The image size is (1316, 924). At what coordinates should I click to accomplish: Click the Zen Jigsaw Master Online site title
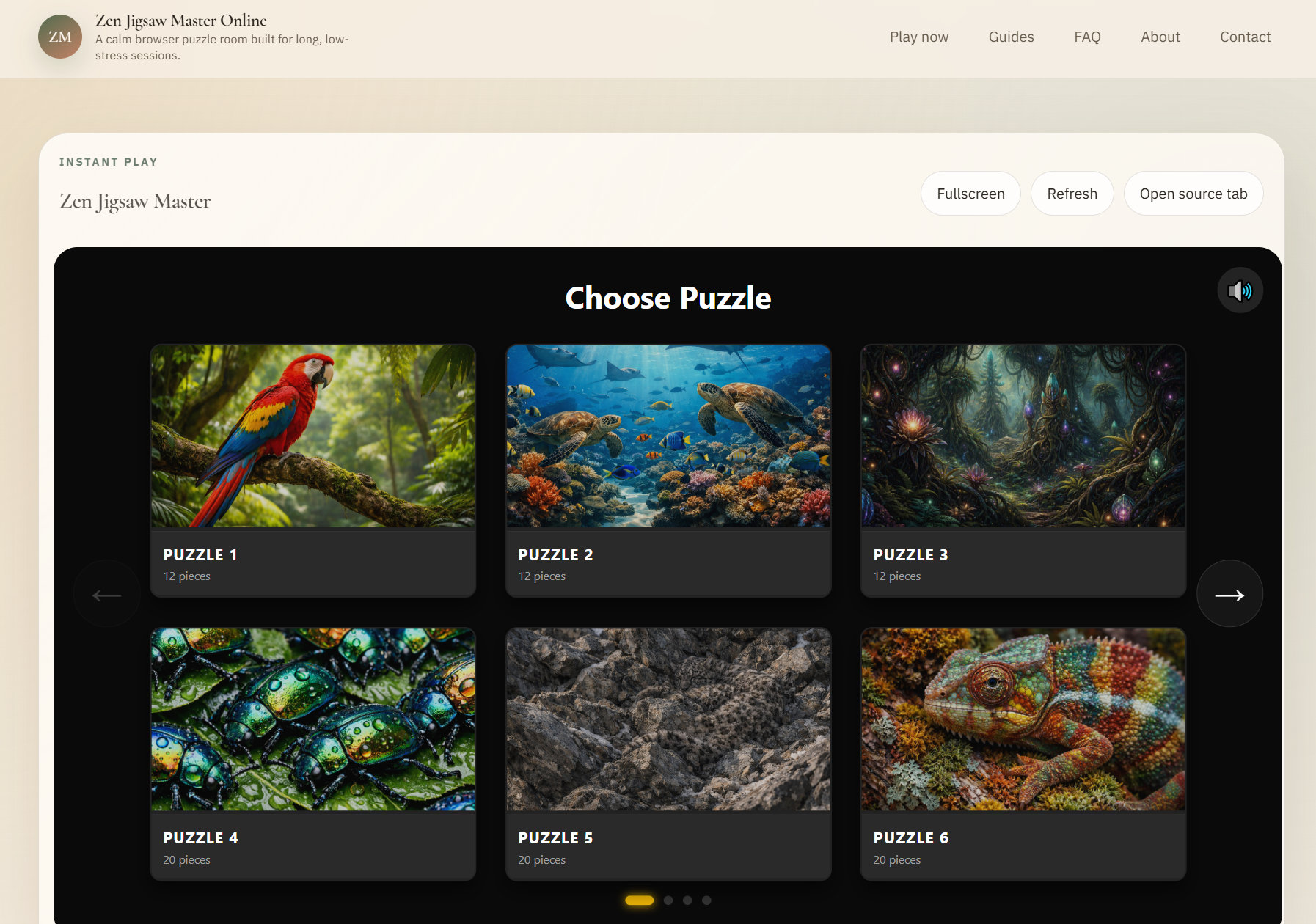(x=181, y=21)
